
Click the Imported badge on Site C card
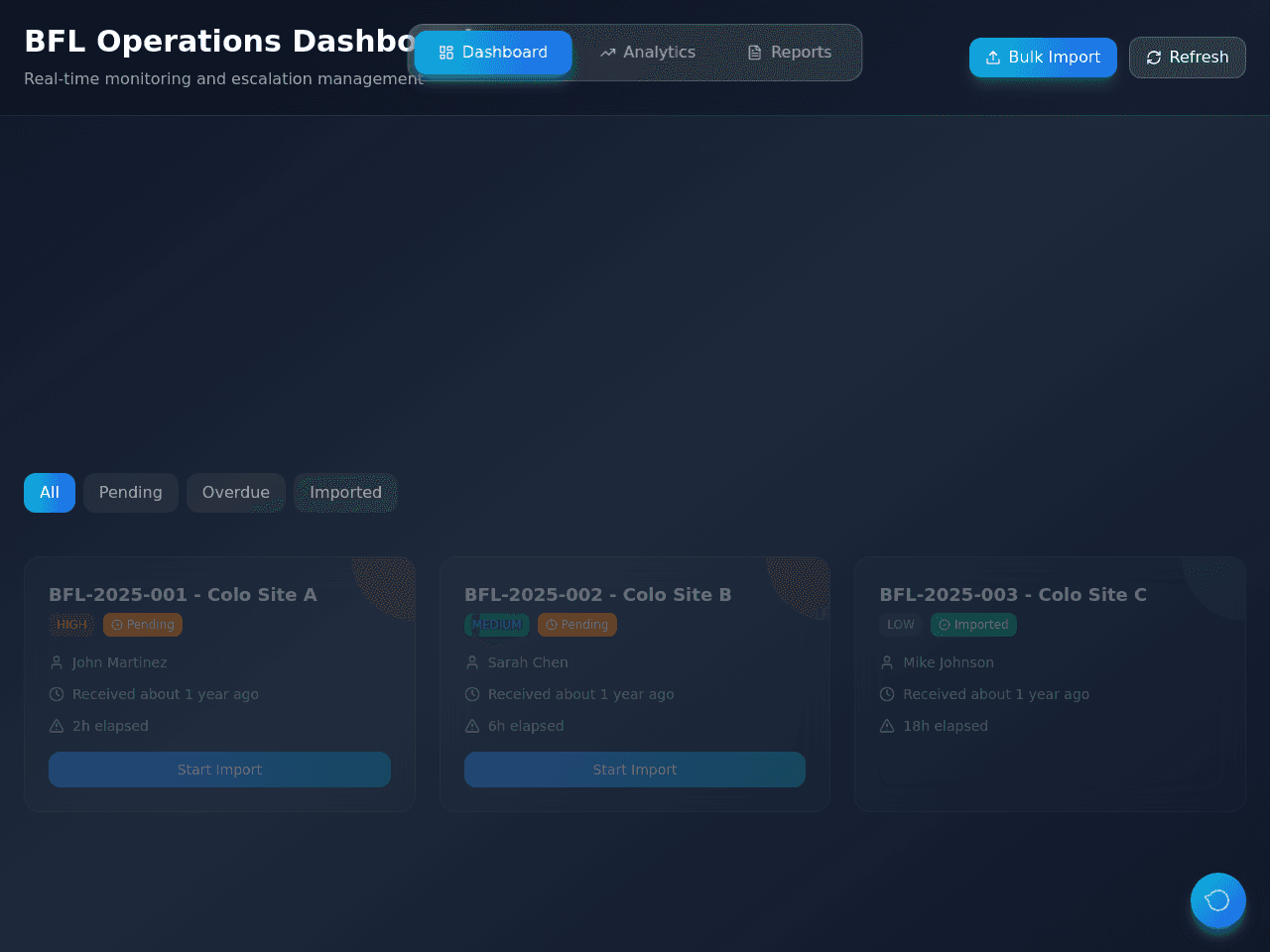tap(973, 625)
